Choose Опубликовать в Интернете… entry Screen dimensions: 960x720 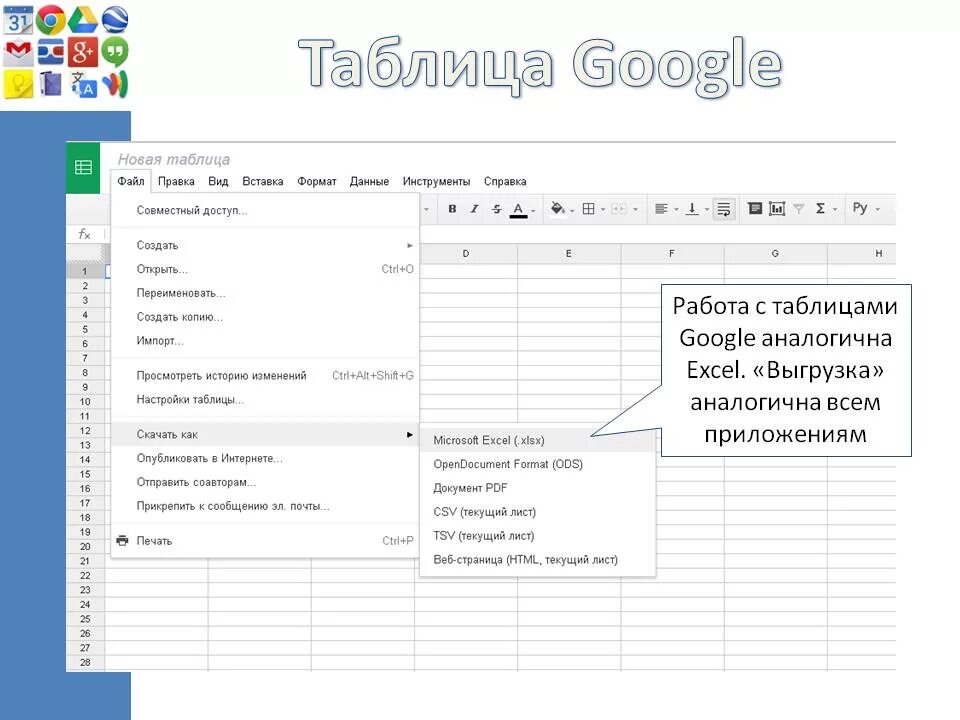[x=265, y=458]
